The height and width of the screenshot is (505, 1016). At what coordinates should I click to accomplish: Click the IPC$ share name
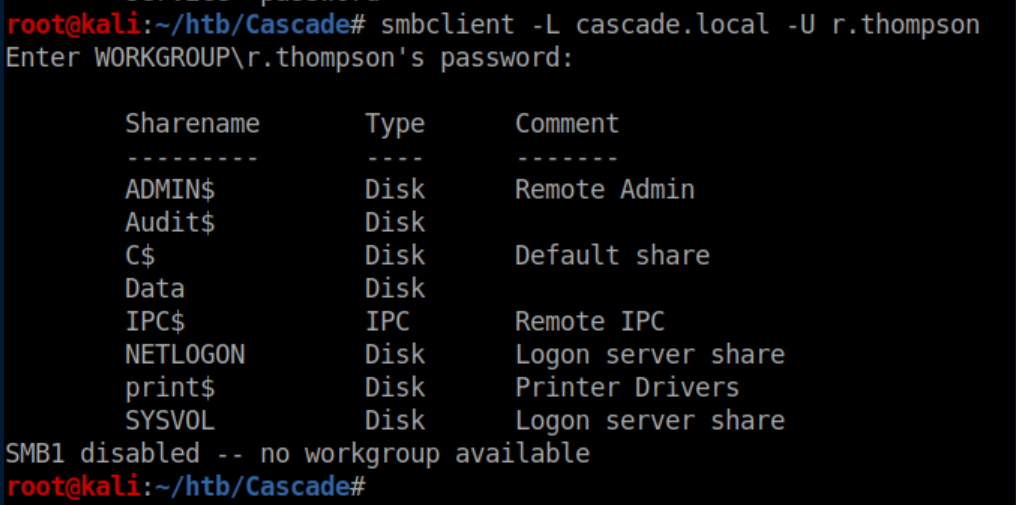[155, 321]
